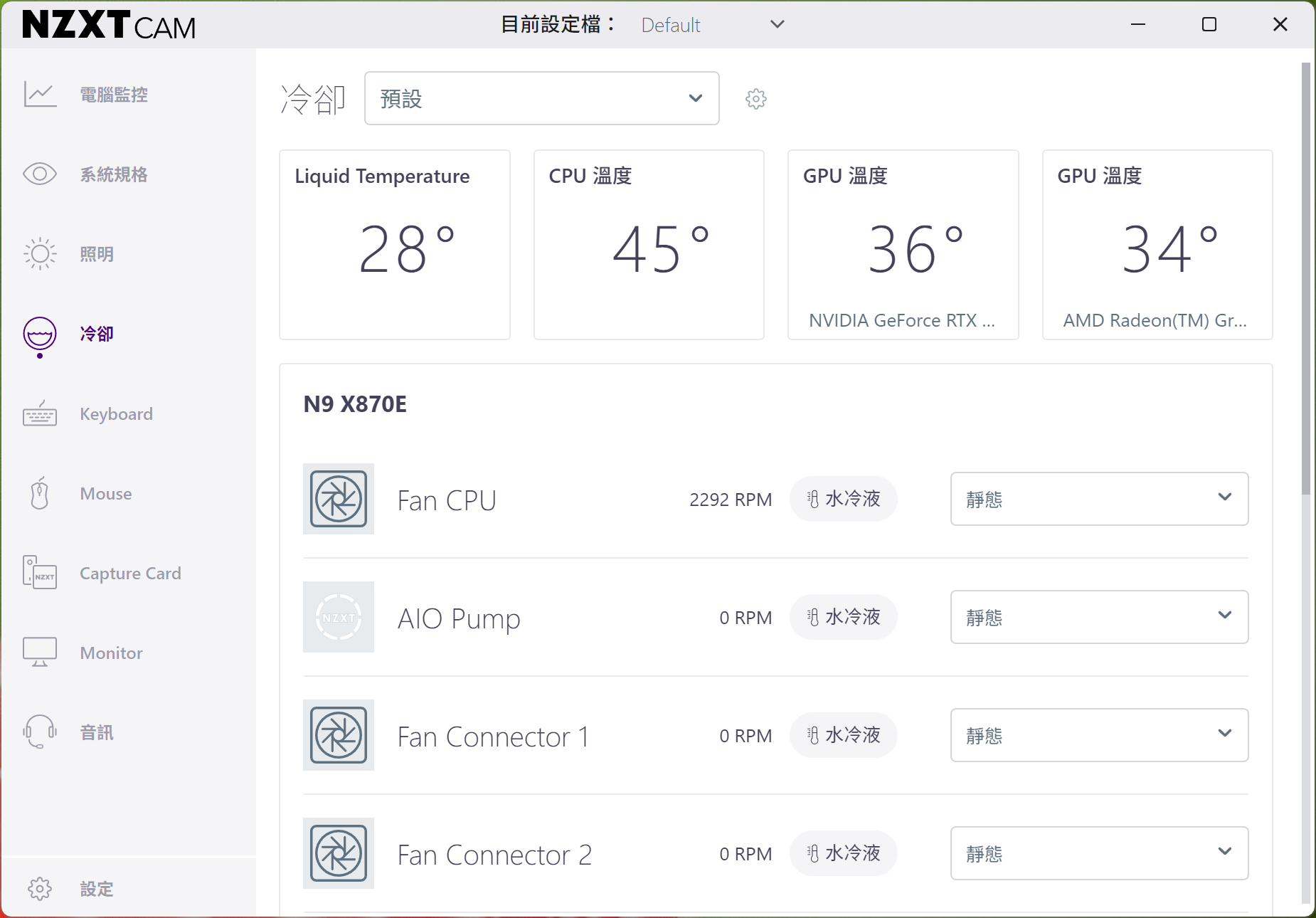Minimize the NZXT CAM window
Viewport: 1316px width, 918px height.
[x=1138, y=25]
